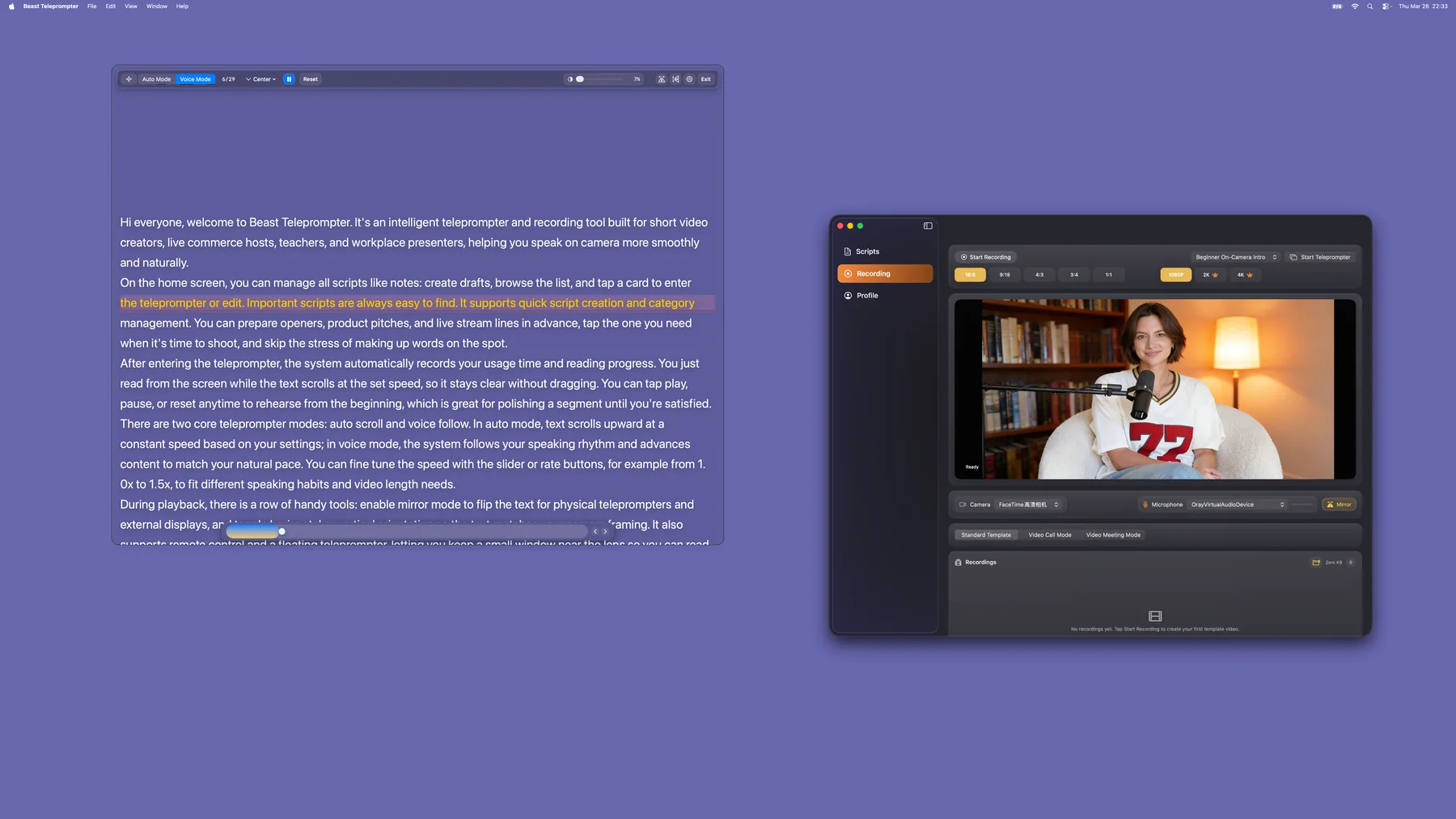The width and height of the screenshot is (1456, 819).
Task: Click the save/export icon beside Zero KB
Action: click(x=1316, y=562)
